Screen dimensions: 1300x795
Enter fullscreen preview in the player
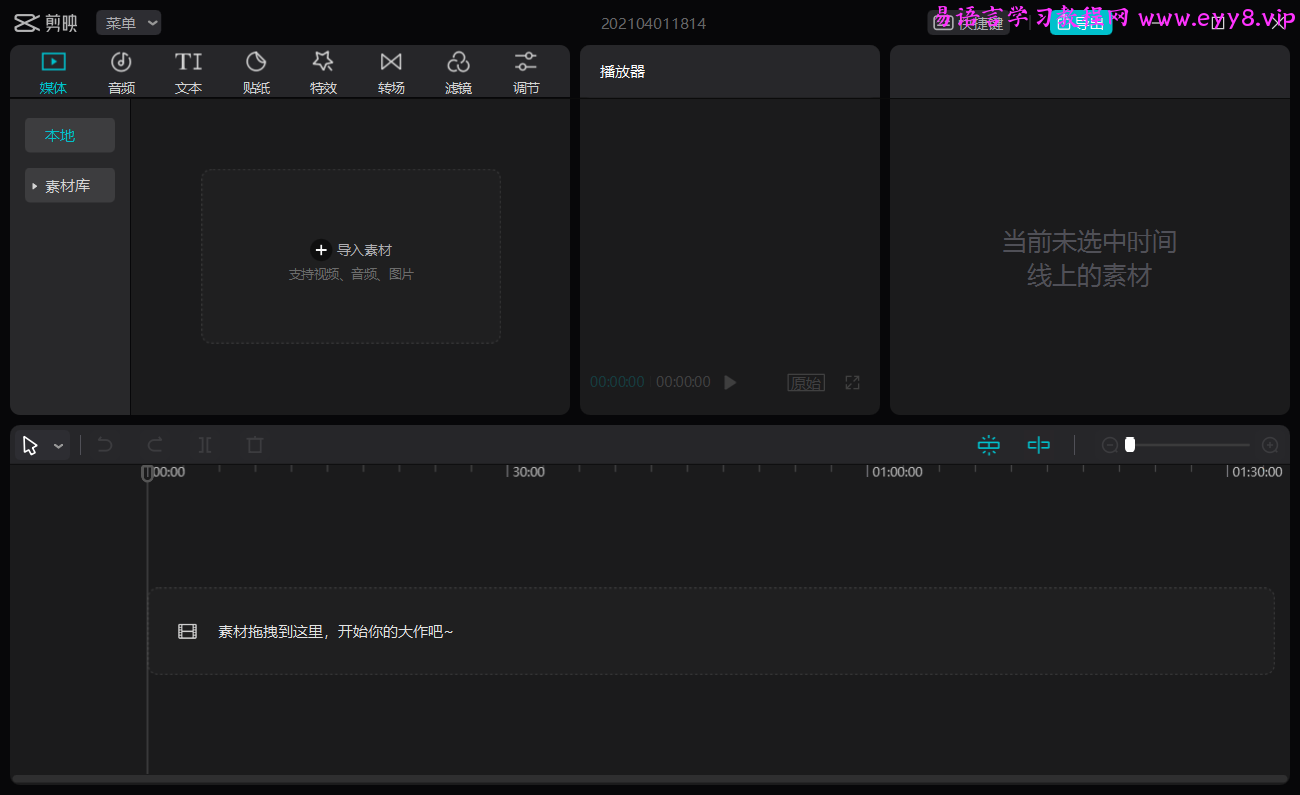[852, 382]
